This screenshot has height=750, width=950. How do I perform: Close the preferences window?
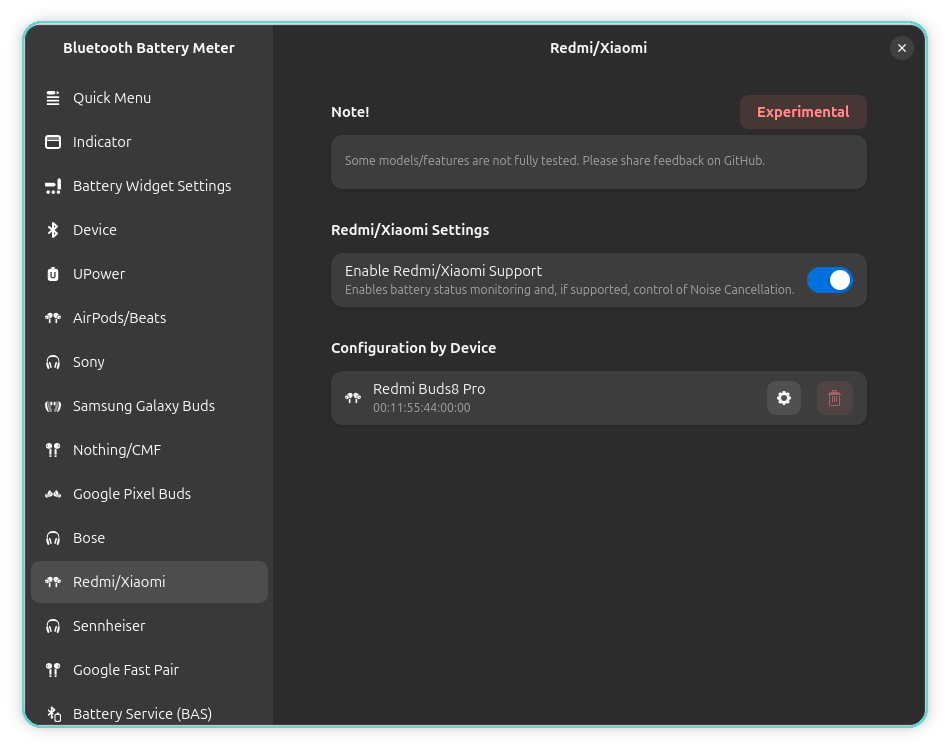pos(902,48)
